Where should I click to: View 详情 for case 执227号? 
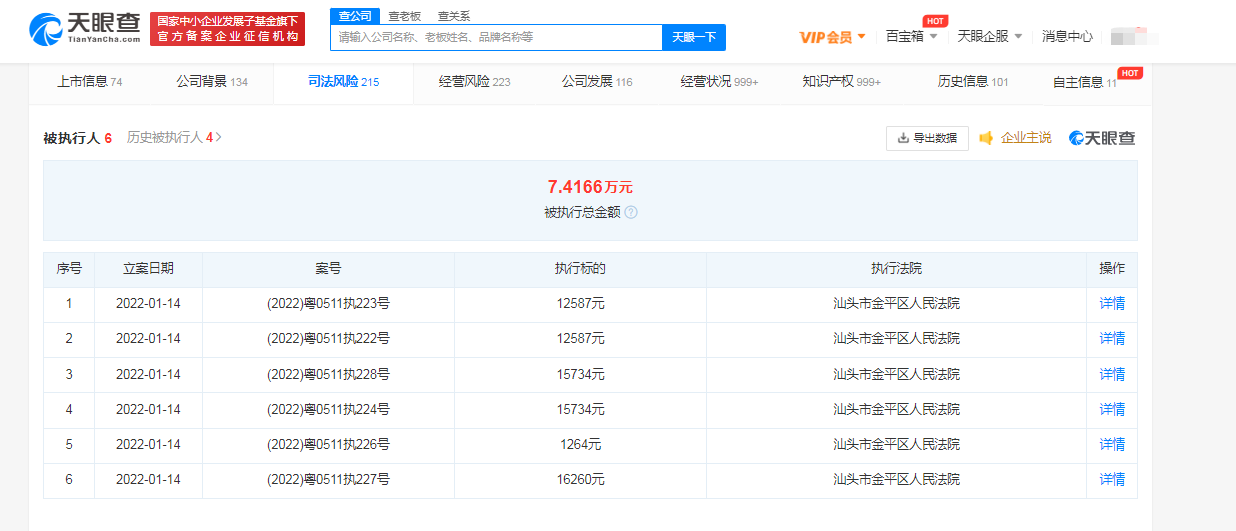pyautogui.click(x=1112, y=480)
